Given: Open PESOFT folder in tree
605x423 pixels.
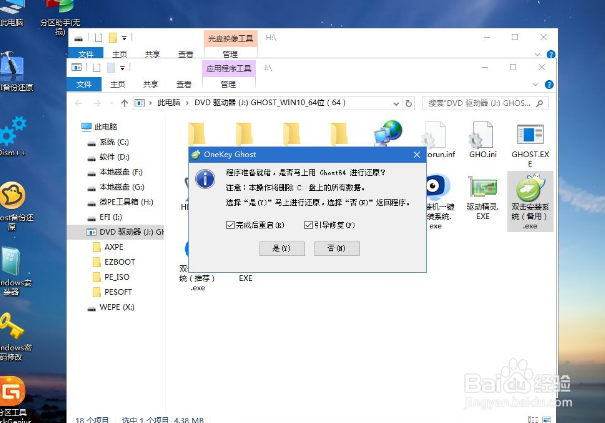Looking at the screenshot, I should [113, 292].
